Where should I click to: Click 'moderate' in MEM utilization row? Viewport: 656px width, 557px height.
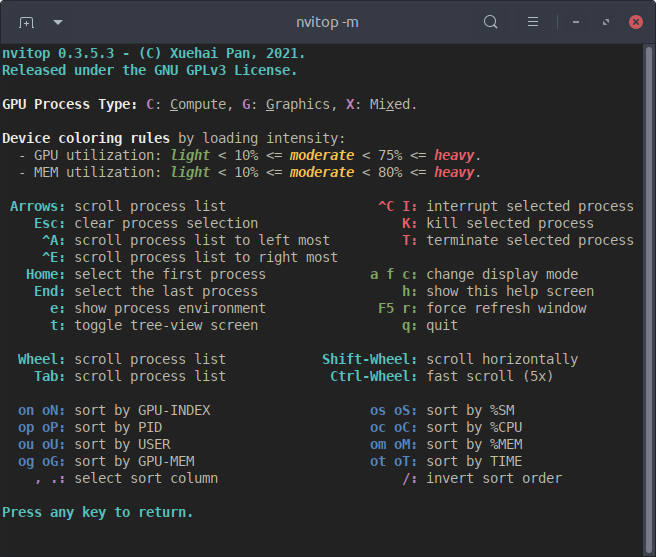click(x=322, y=172)
